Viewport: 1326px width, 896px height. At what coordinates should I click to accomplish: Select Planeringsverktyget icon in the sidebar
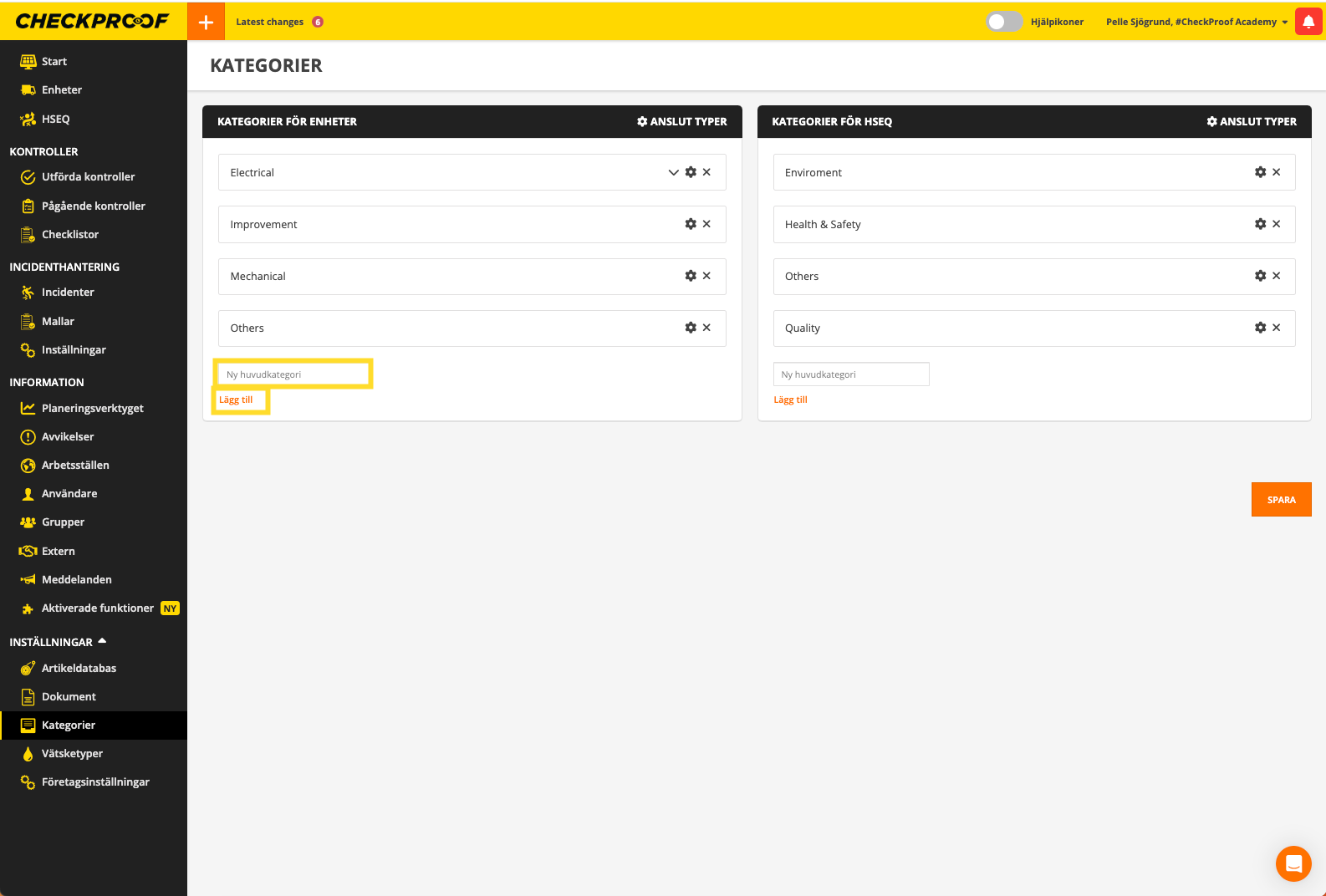(x=28, y=408)
